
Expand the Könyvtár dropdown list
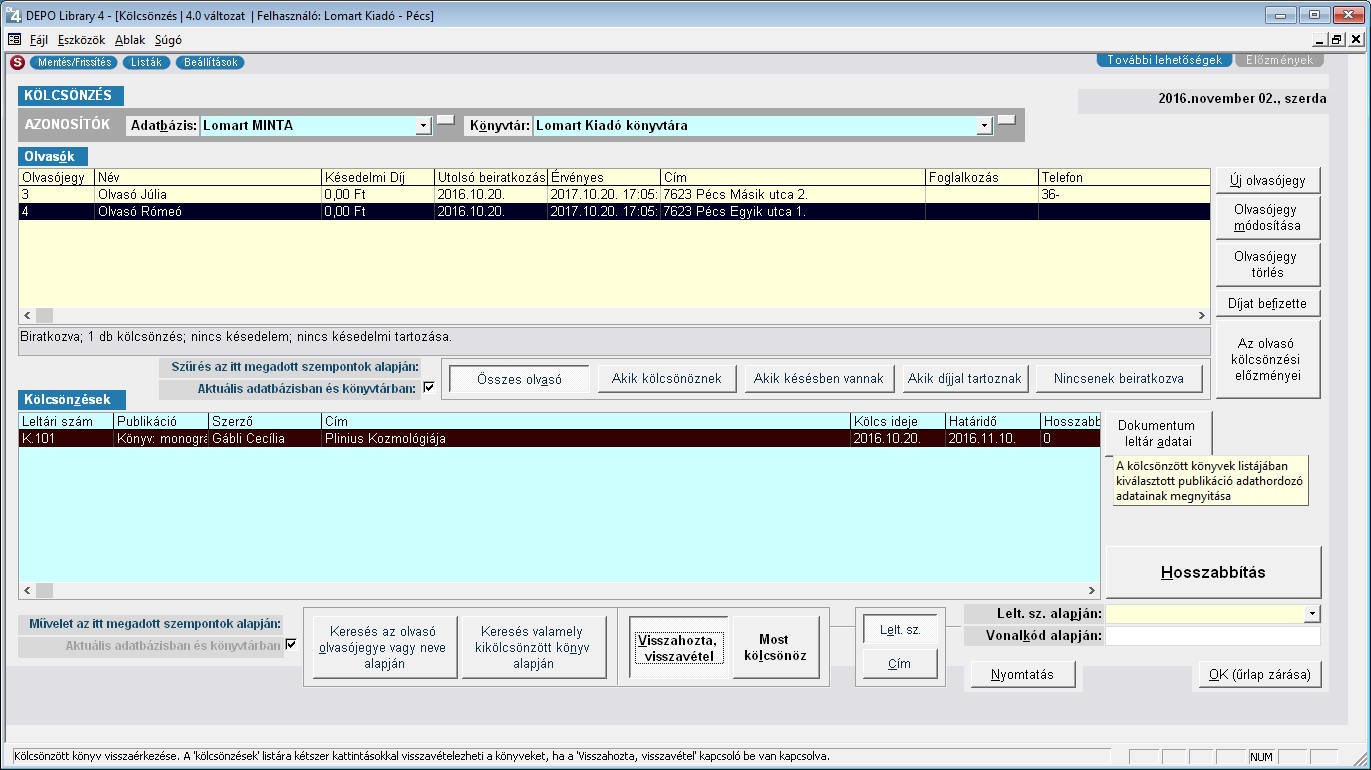(x=985, y=126)
